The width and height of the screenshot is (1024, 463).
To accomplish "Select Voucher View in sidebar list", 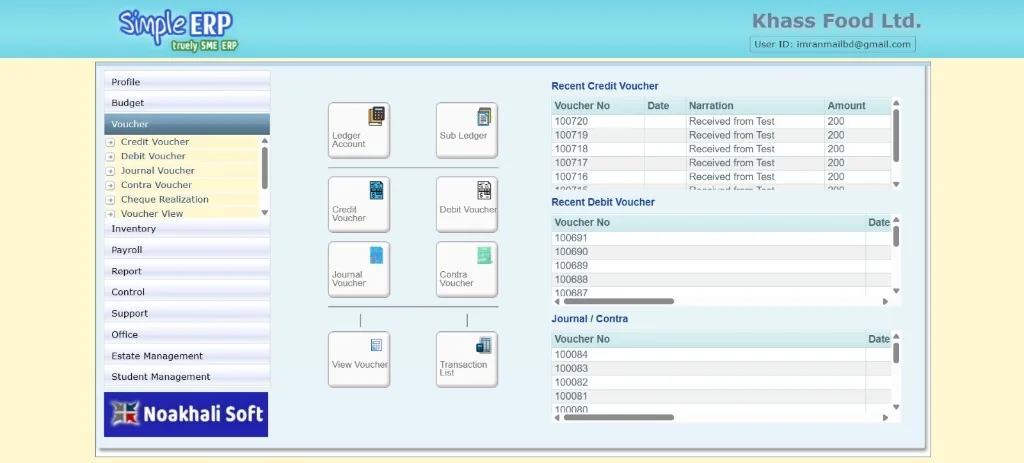I will [x=152, y=214].
